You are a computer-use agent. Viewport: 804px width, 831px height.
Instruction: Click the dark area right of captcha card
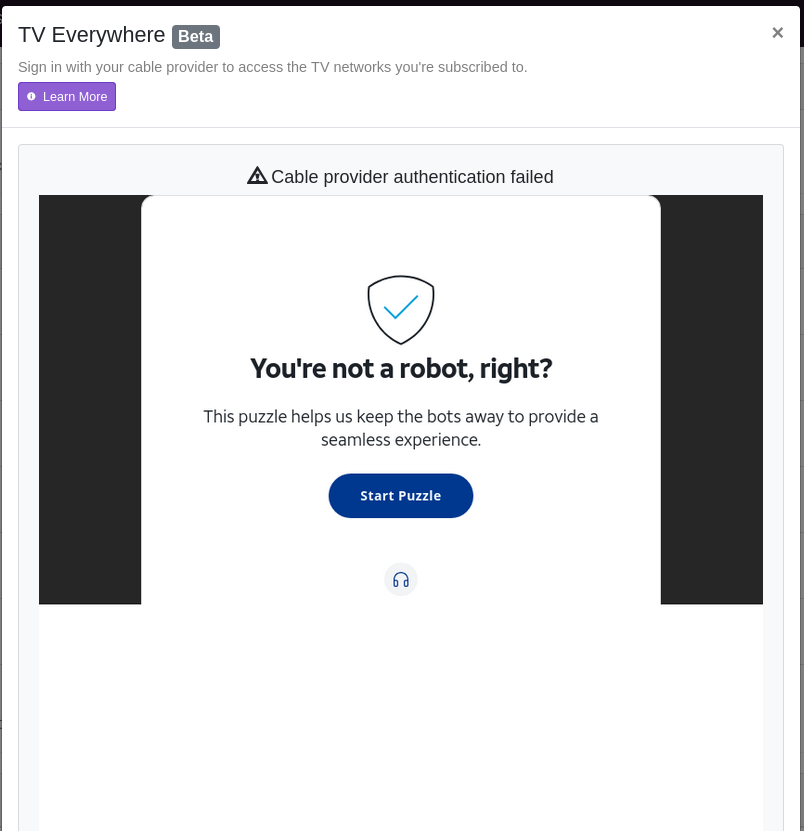pyautogui.click(x=711, y=400)
